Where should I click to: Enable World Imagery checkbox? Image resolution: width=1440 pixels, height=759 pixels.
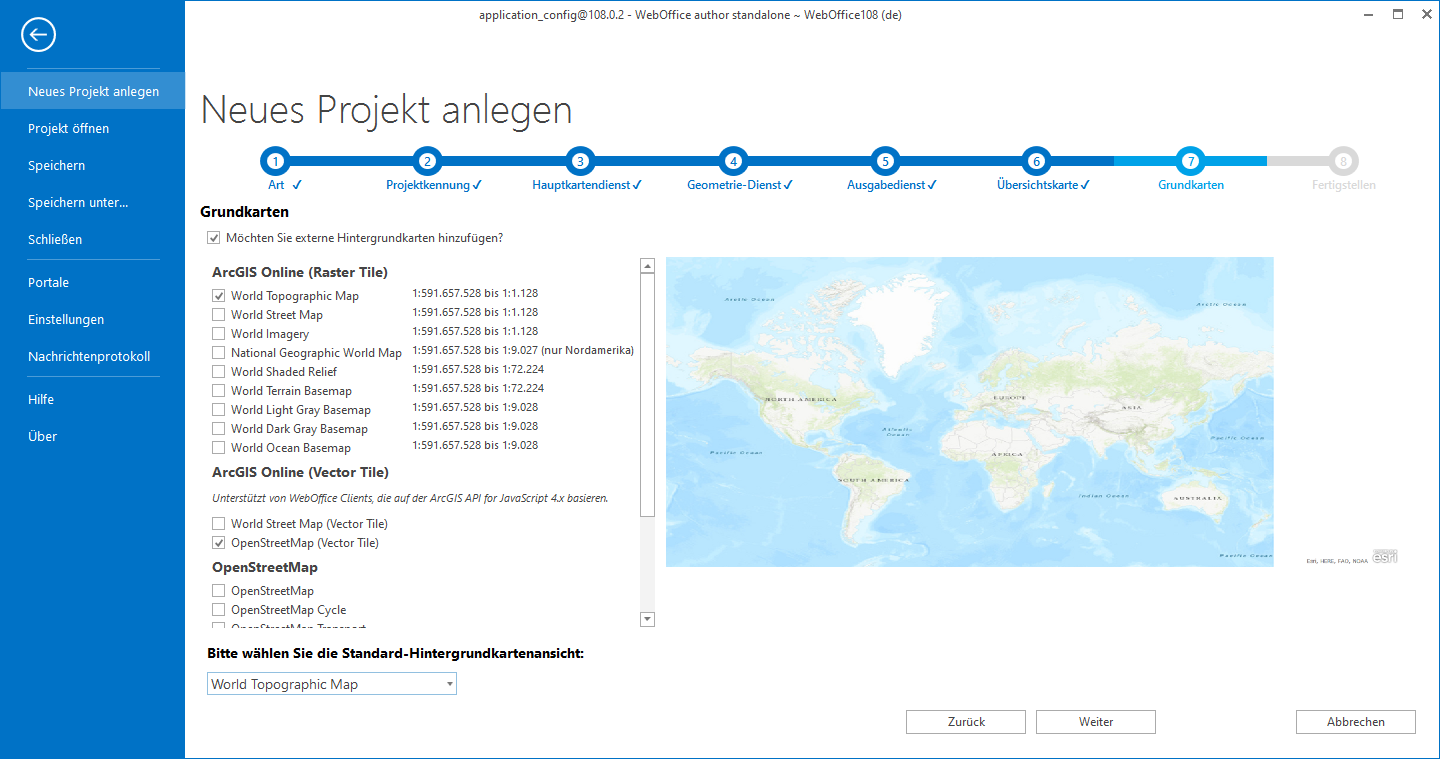tap(219, 334)
